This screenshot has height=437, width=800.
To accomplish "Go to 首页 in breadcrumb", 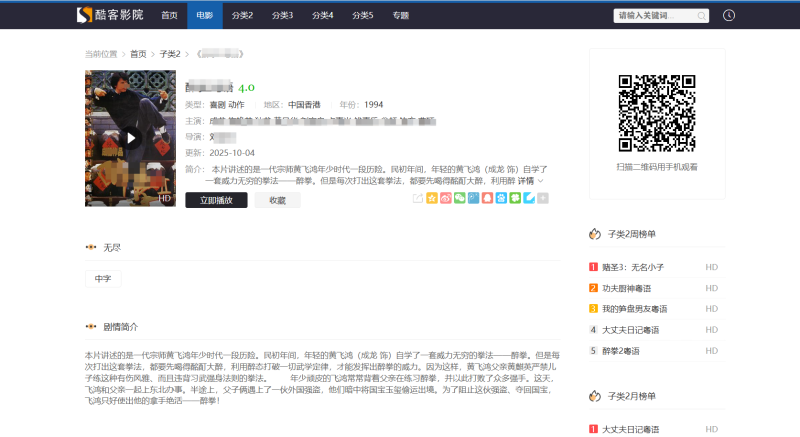I will [138, 54].
